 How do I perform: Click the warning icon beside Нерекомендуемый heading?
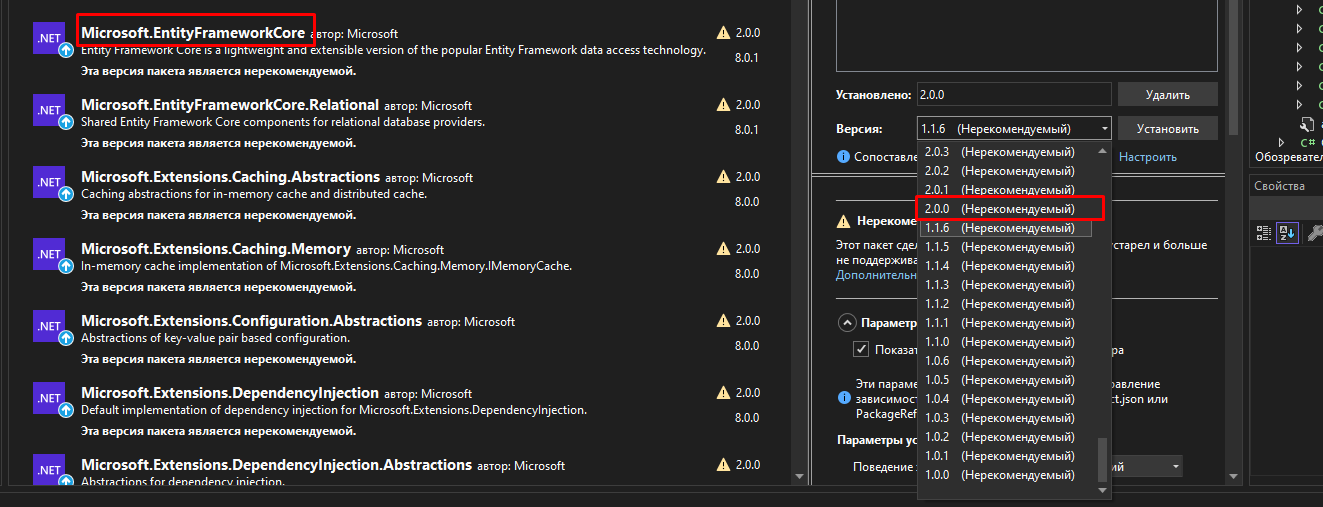pos(844,221)
